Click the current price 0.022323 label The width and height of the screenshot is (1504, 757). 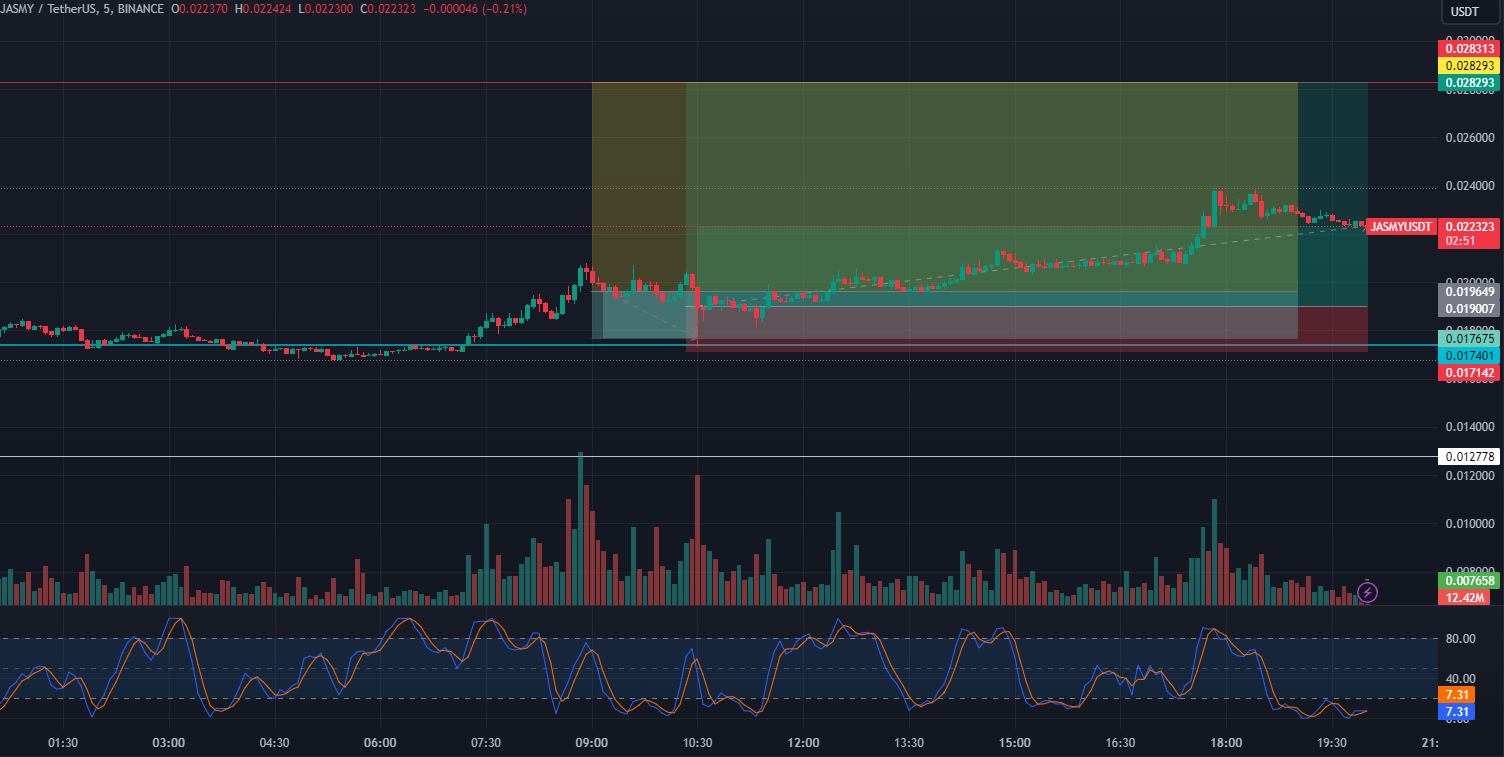coord(1468,227)
